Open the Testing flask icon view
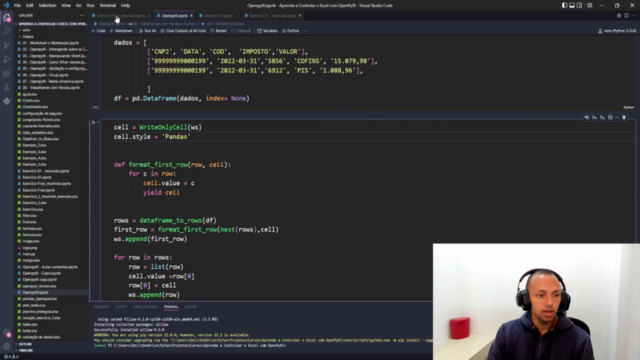Screen dimensions: 640x360 coord(7,87)
